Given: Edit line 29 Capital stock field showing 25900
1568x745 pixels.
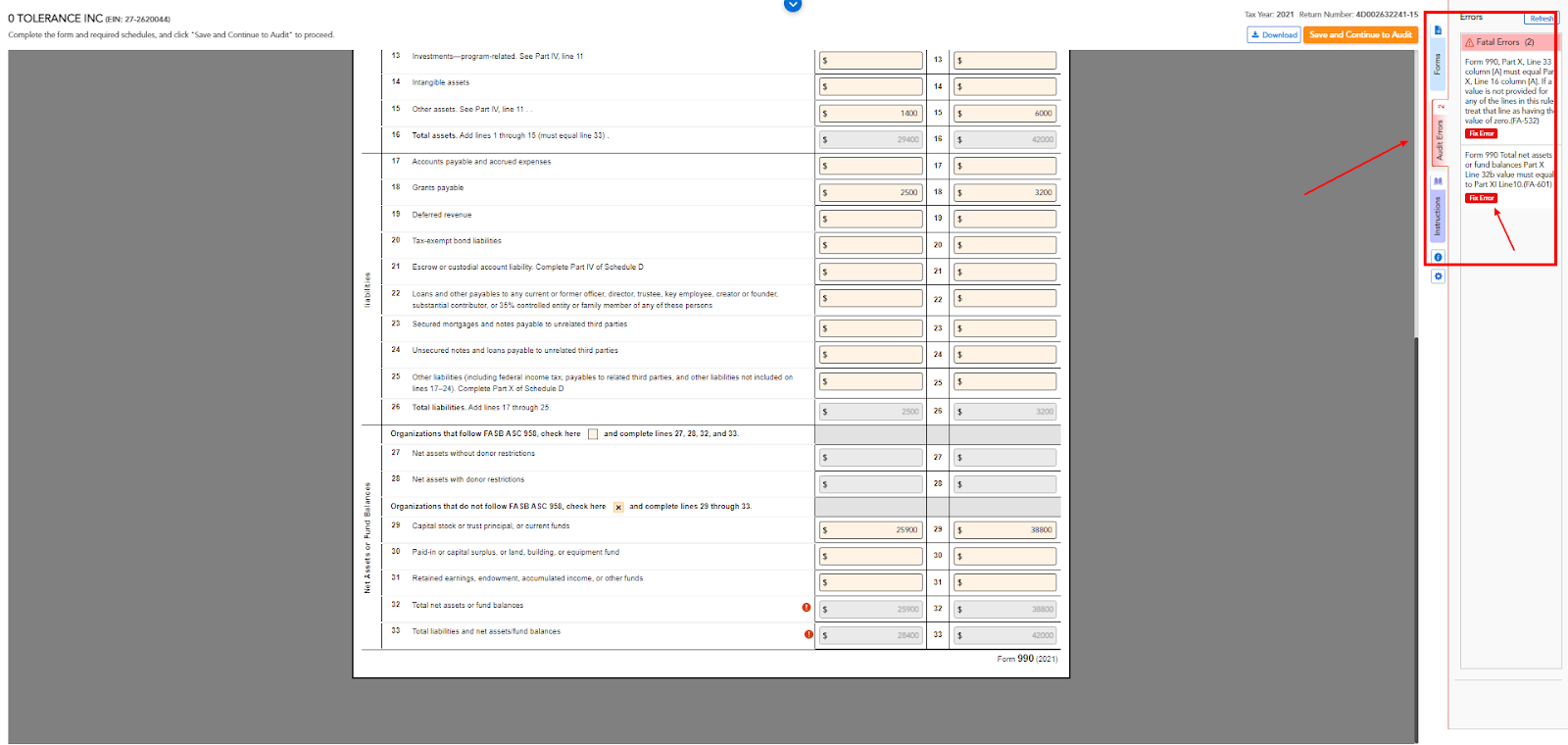Looking at the screenshot, I should (x=870, y=530).
